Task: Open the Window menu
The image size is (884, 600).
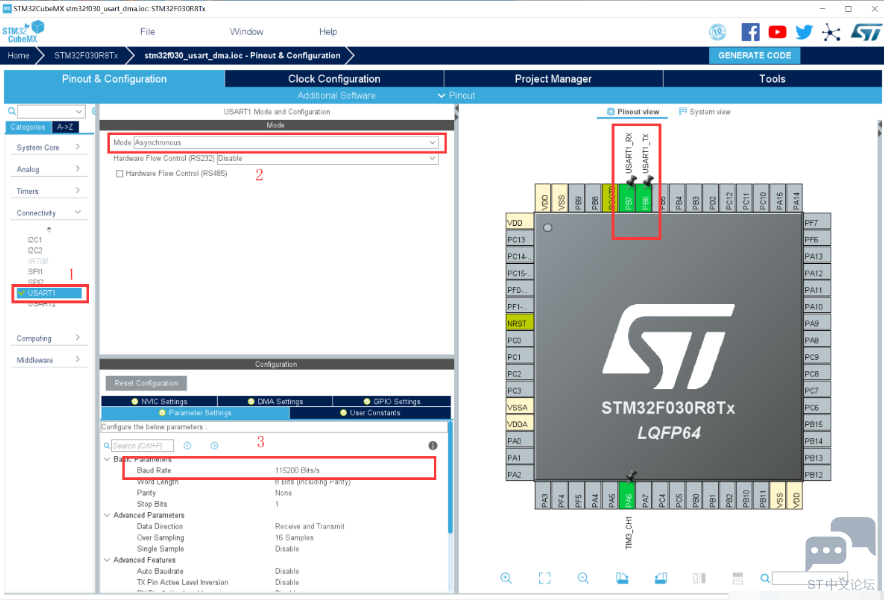Action: pyautogui.click(x=246, y=32)
